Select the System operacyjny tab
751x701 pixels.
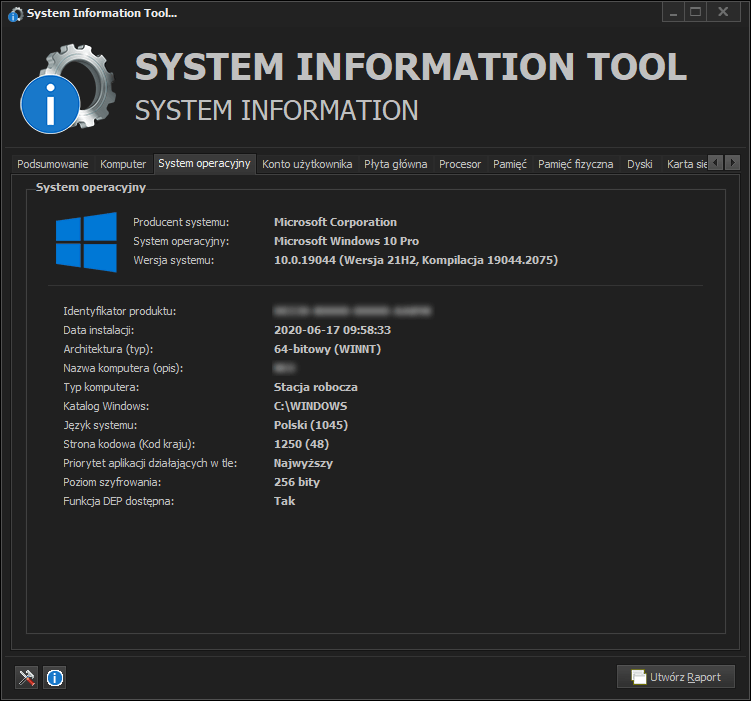205,163
